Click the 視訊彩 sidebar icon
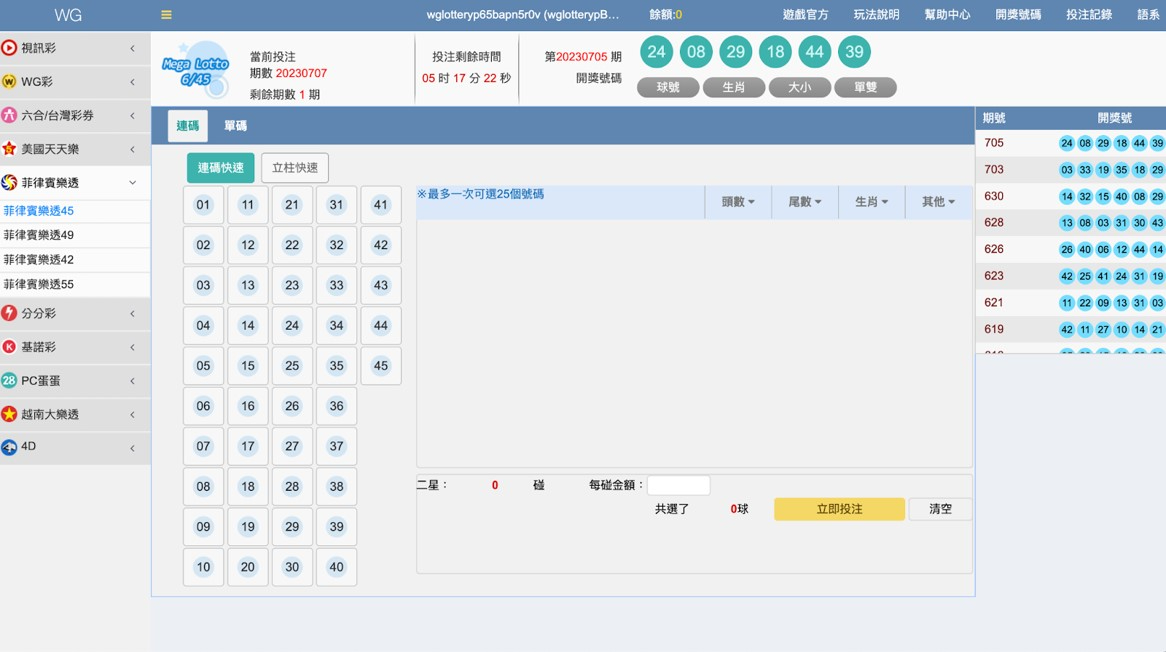This screenshot has width=1166, height=652. click(9, 48)
